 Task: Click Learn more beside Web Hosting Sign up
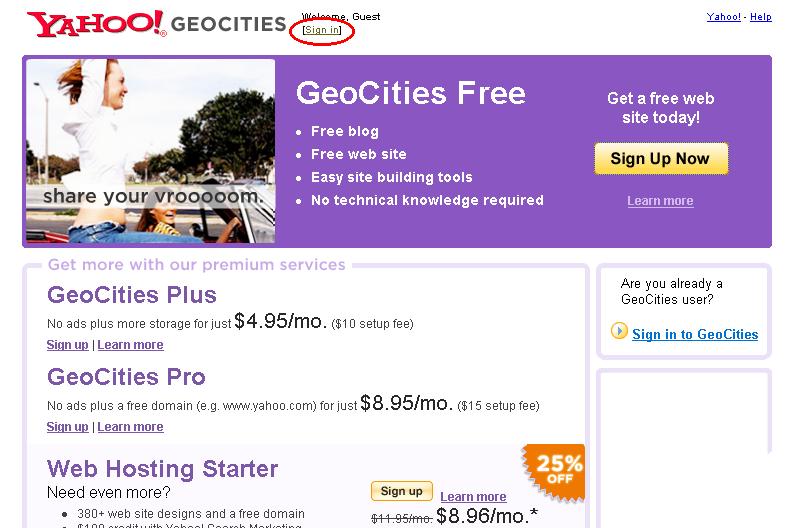(x=473, y=497)
